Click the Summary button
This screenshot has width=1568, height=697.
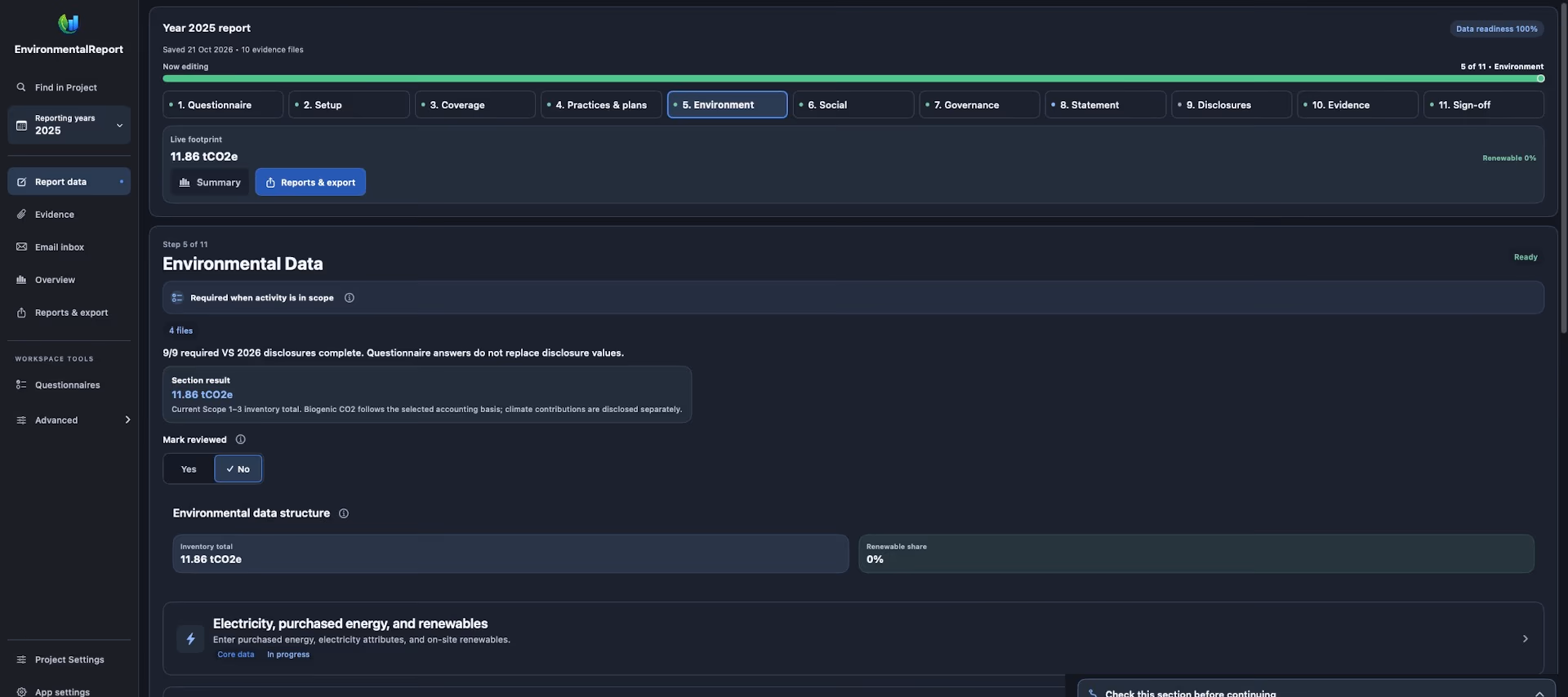210,183
